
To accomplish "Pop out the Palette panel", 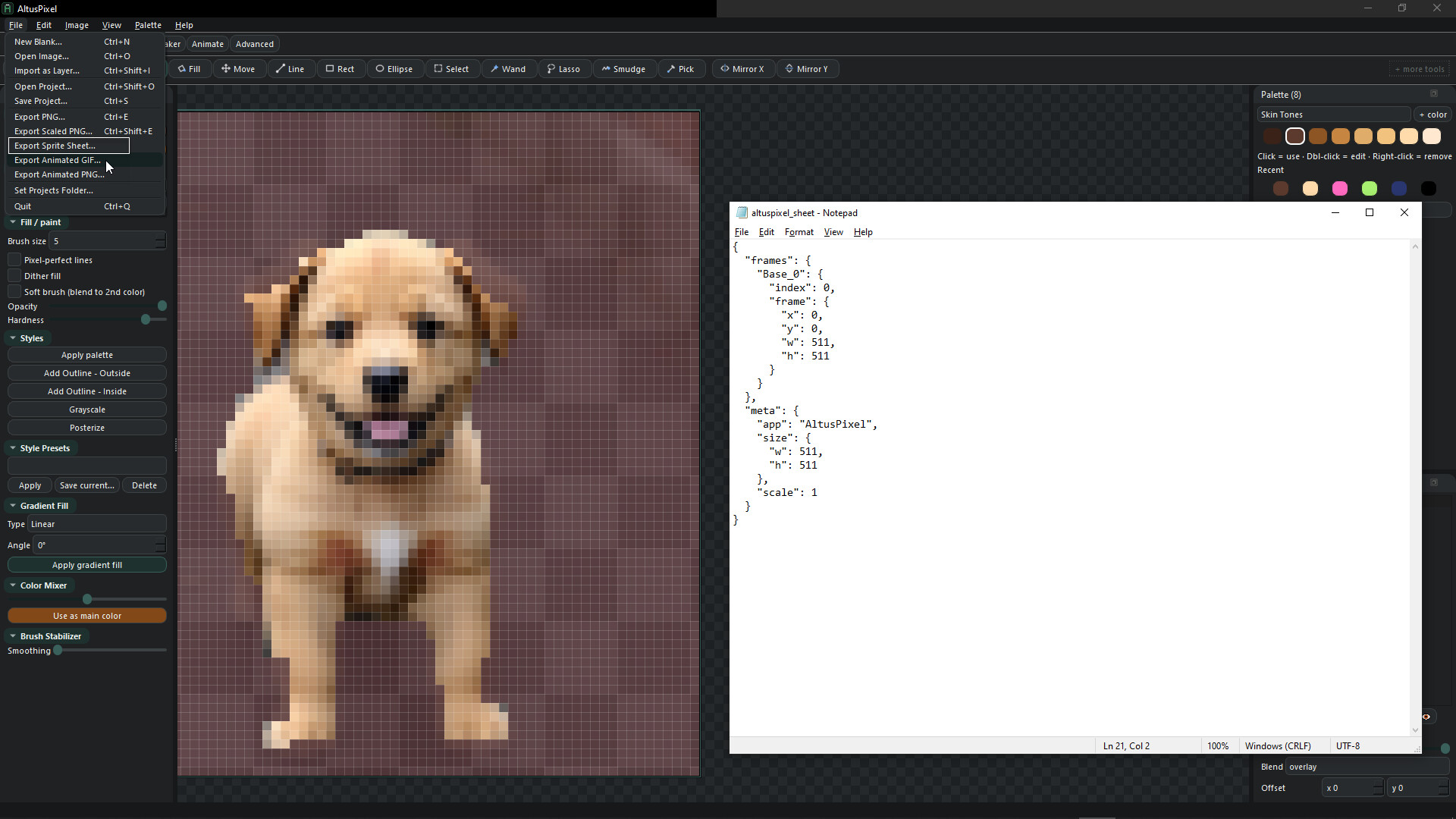I will (x=1433, y=94).
